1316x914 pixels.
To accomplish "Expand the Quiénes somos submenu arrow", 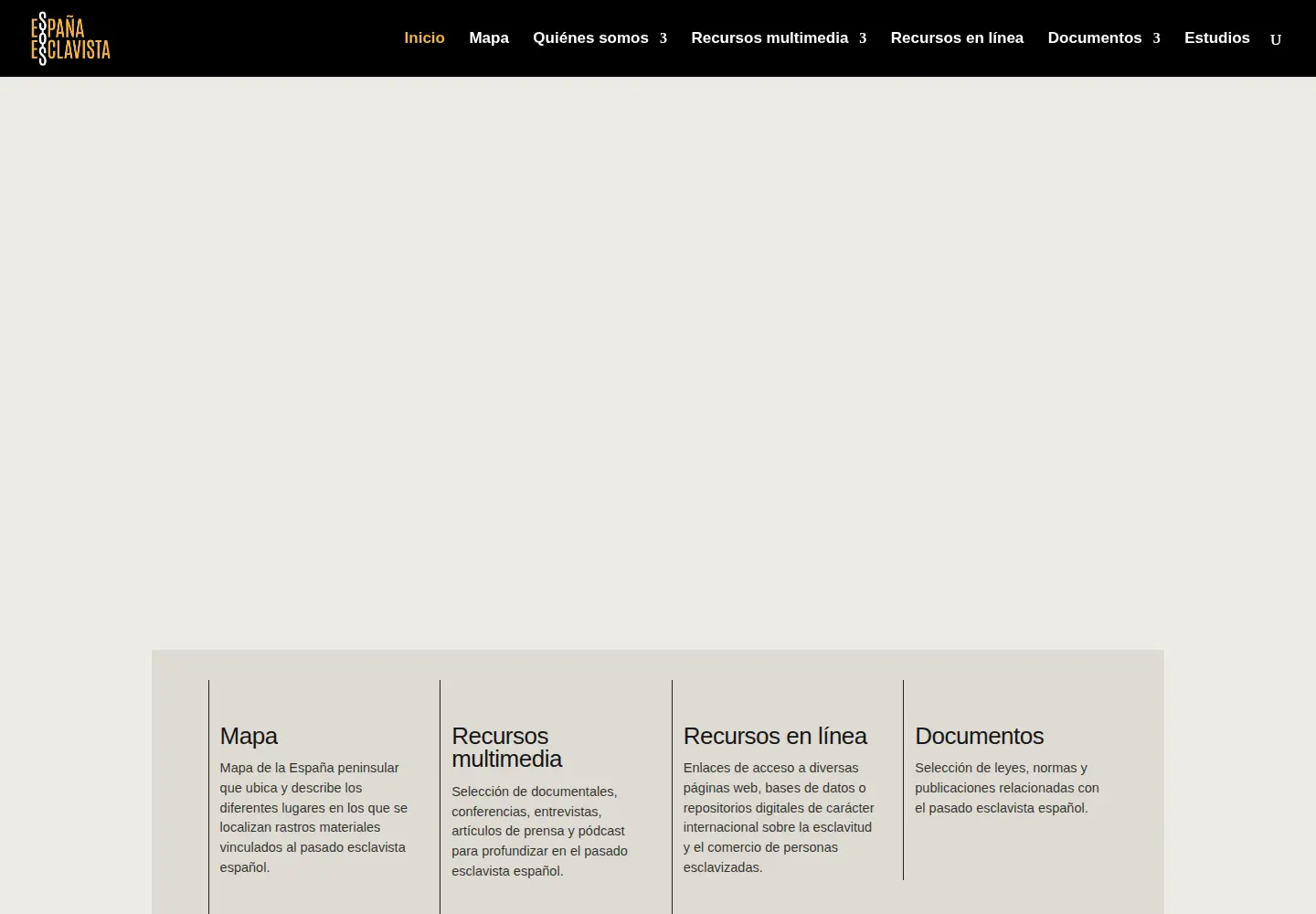I will point(663,38).
